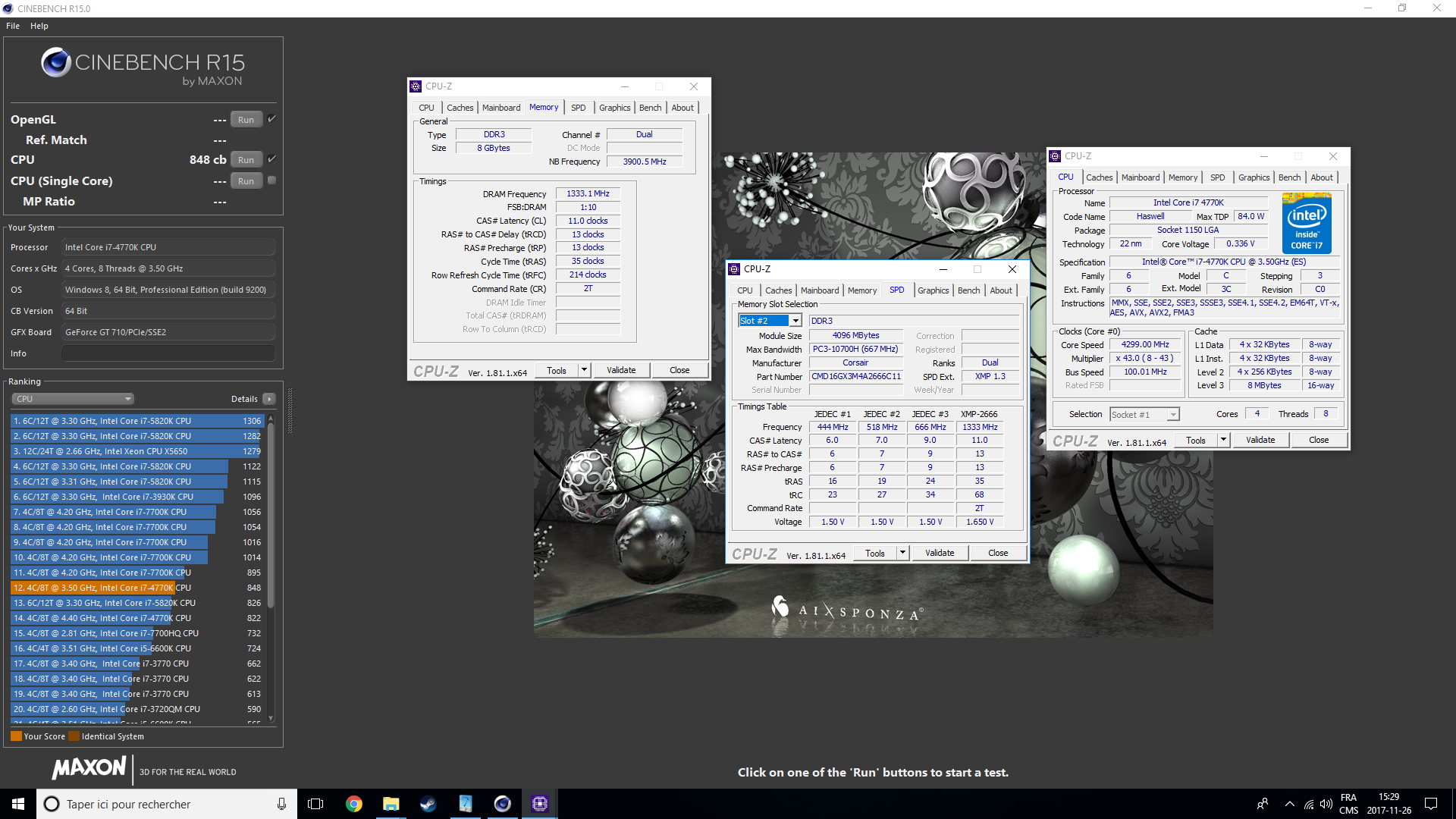Click the CPU-Z taskbar icon
The height and width of the screenshot is (819, 1456).
point(539,804)
